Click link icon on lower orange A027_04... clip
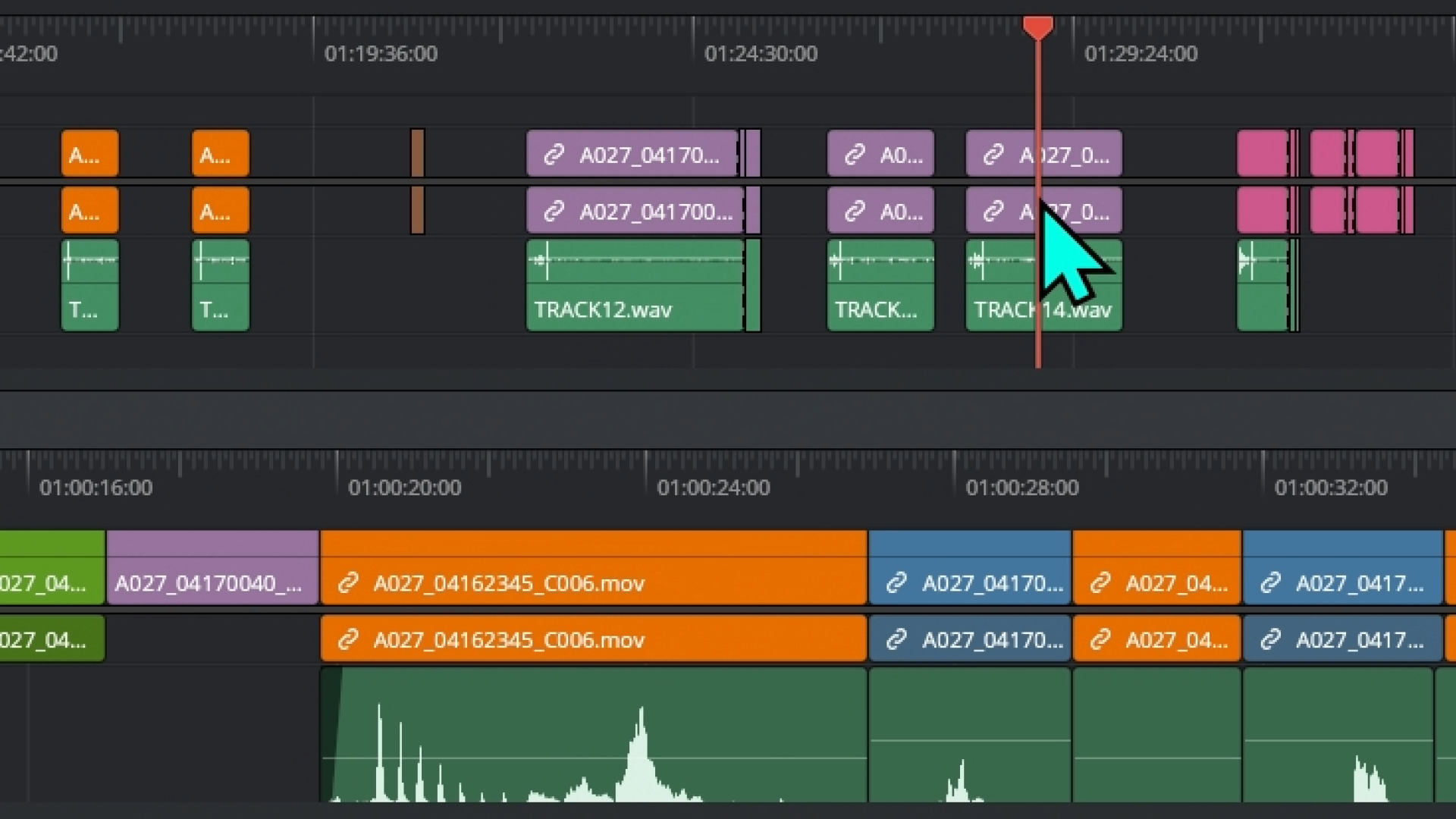The height and width of the screenshot is (819, 1456). (x=1100, y=640)
